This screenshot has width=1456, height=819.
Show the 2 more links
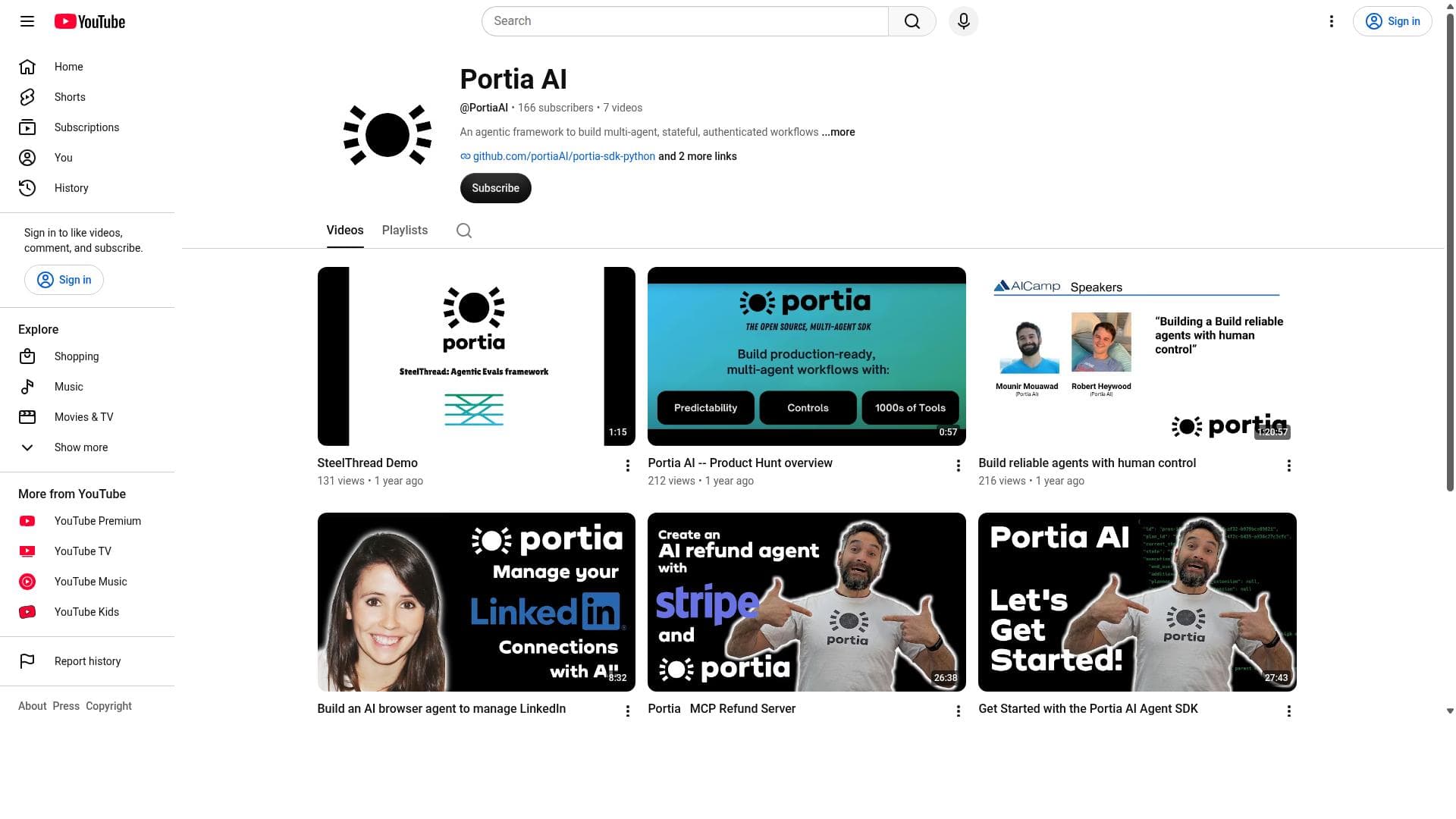(697, 156)
